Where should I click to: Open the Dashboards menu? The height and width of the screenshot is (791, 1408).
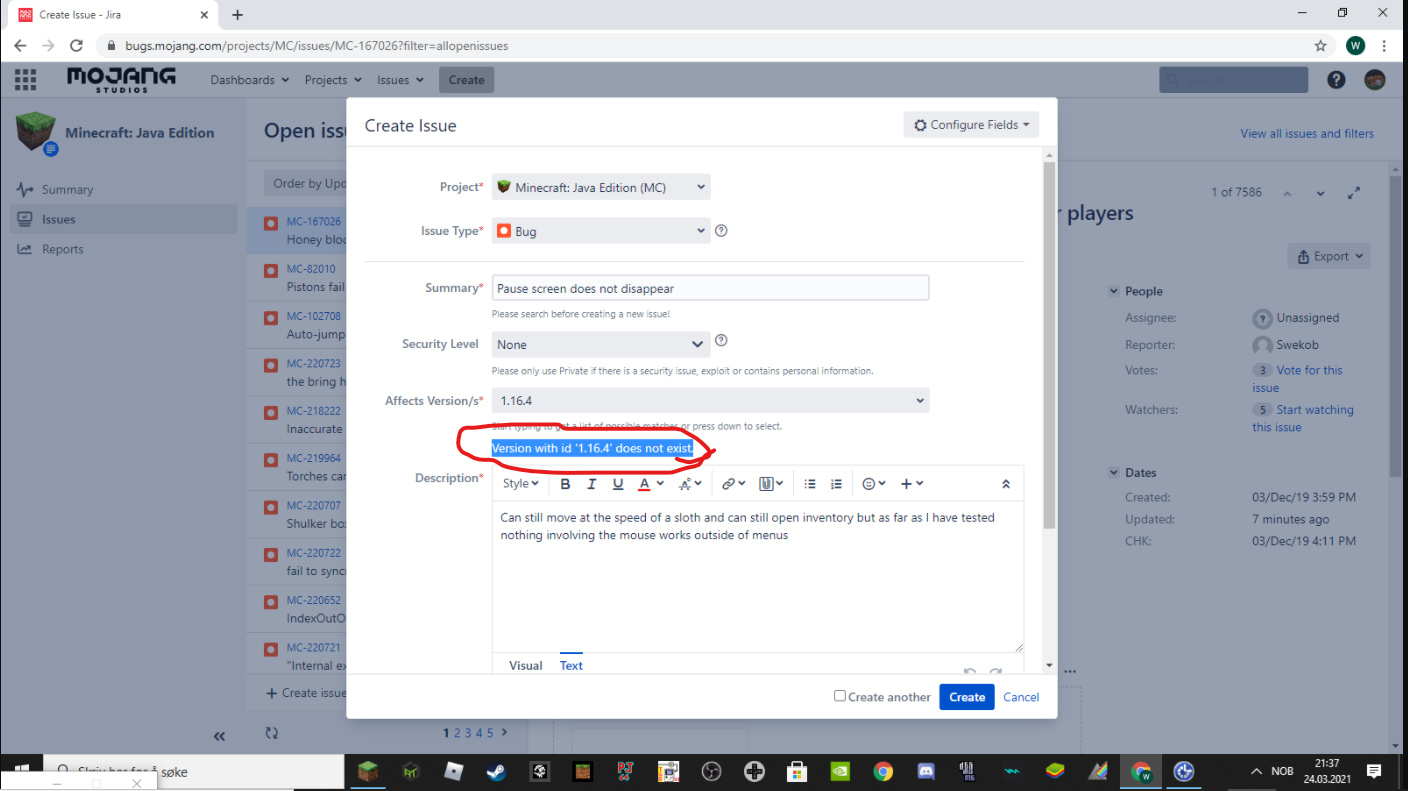249,80
